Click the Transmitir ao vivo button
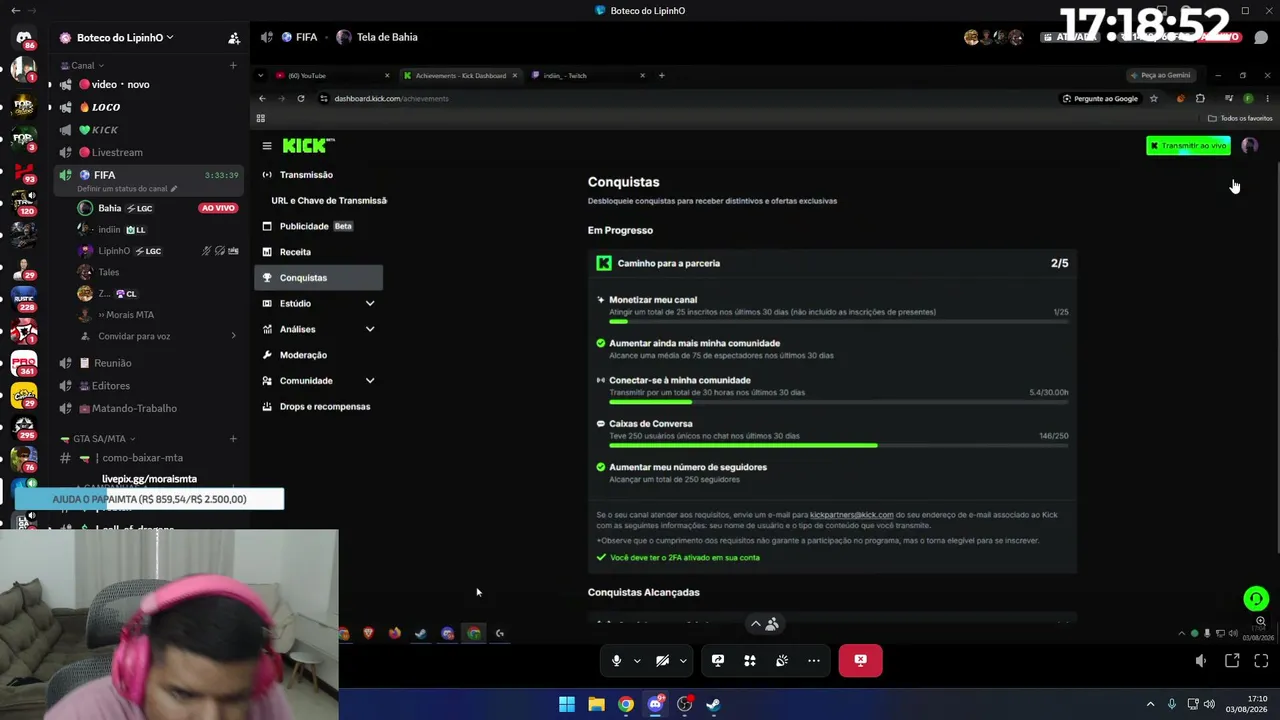Viewport: 1280px width, 720px height. (x=1188, y=146)
